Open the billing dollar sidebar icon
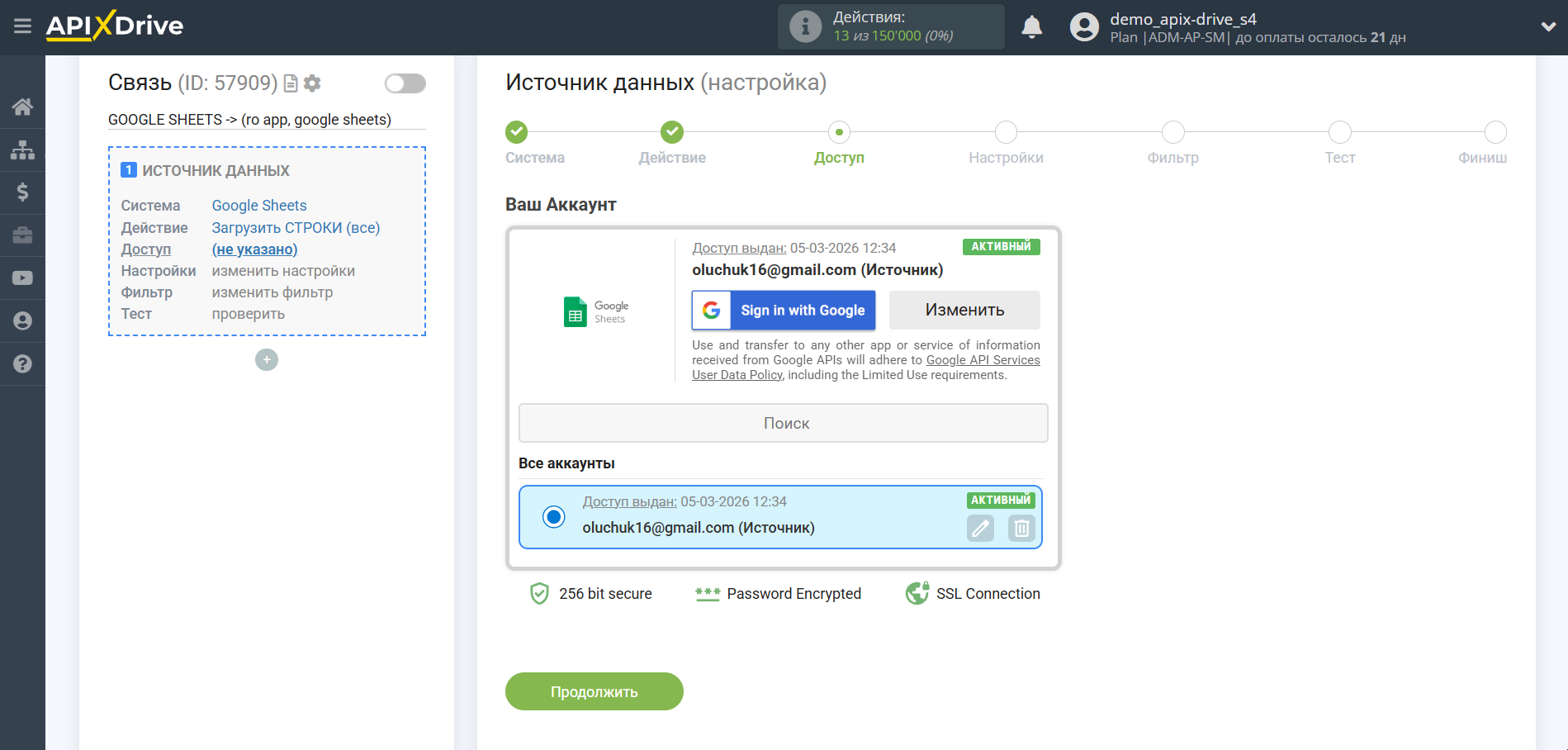1568x750 pixels. (22, 192)
